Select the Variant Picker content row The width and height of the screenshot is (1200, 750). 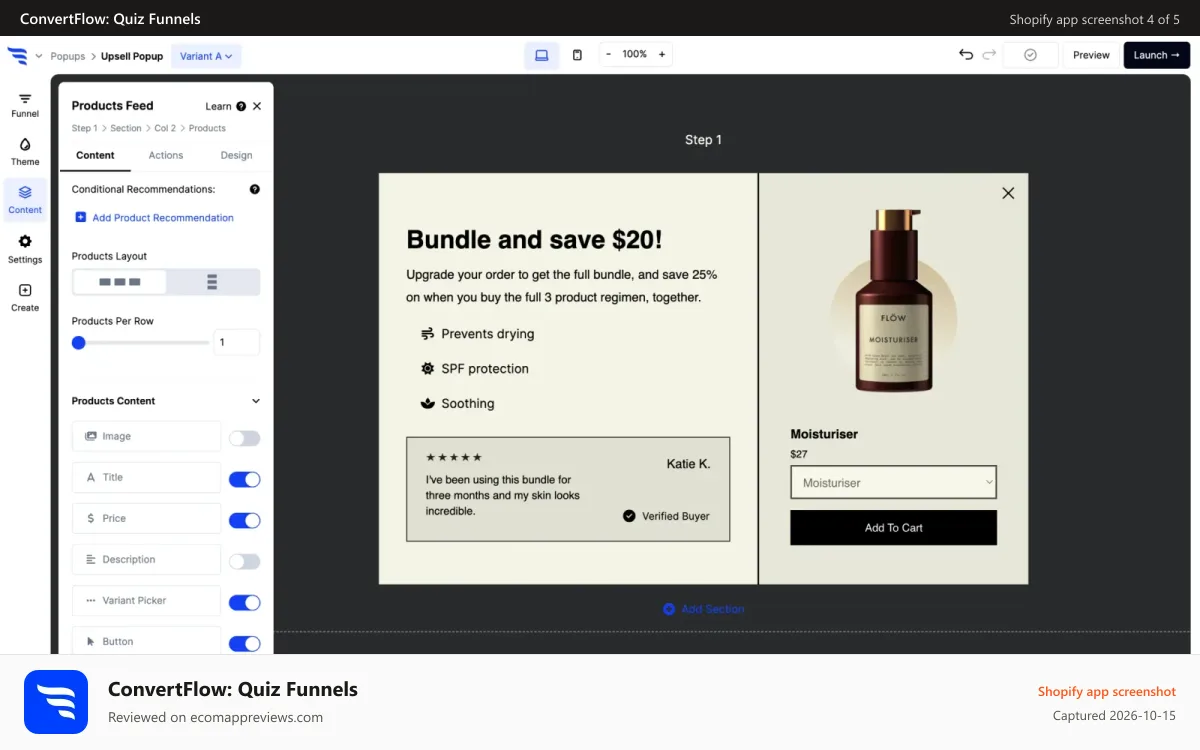(146, 600)
